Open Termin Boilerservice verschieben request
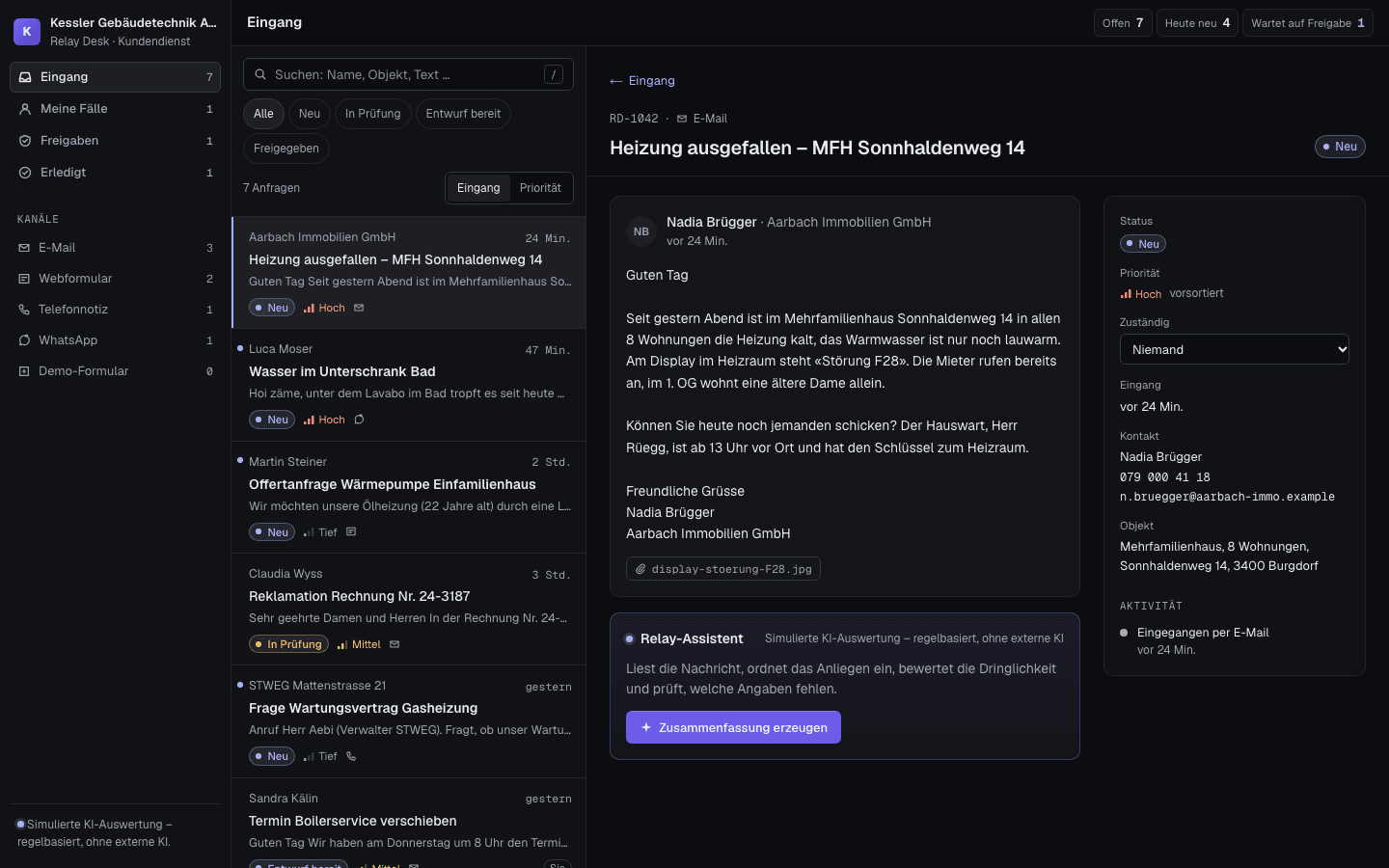Viewport: 1389px width, 868px height. 409,823
